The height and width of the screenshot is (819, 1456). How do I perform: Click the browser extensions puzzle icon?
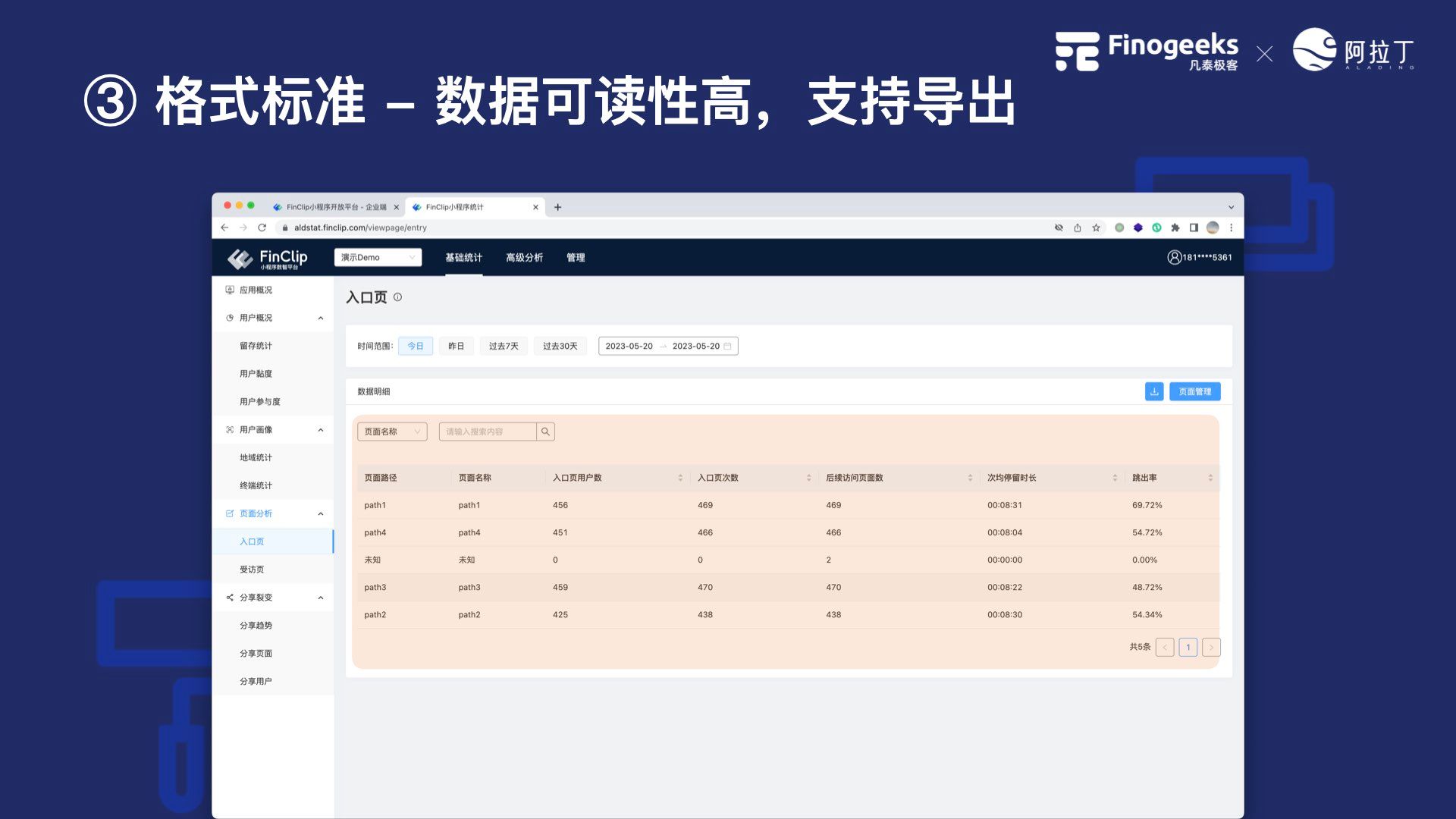click(1175, 227)
